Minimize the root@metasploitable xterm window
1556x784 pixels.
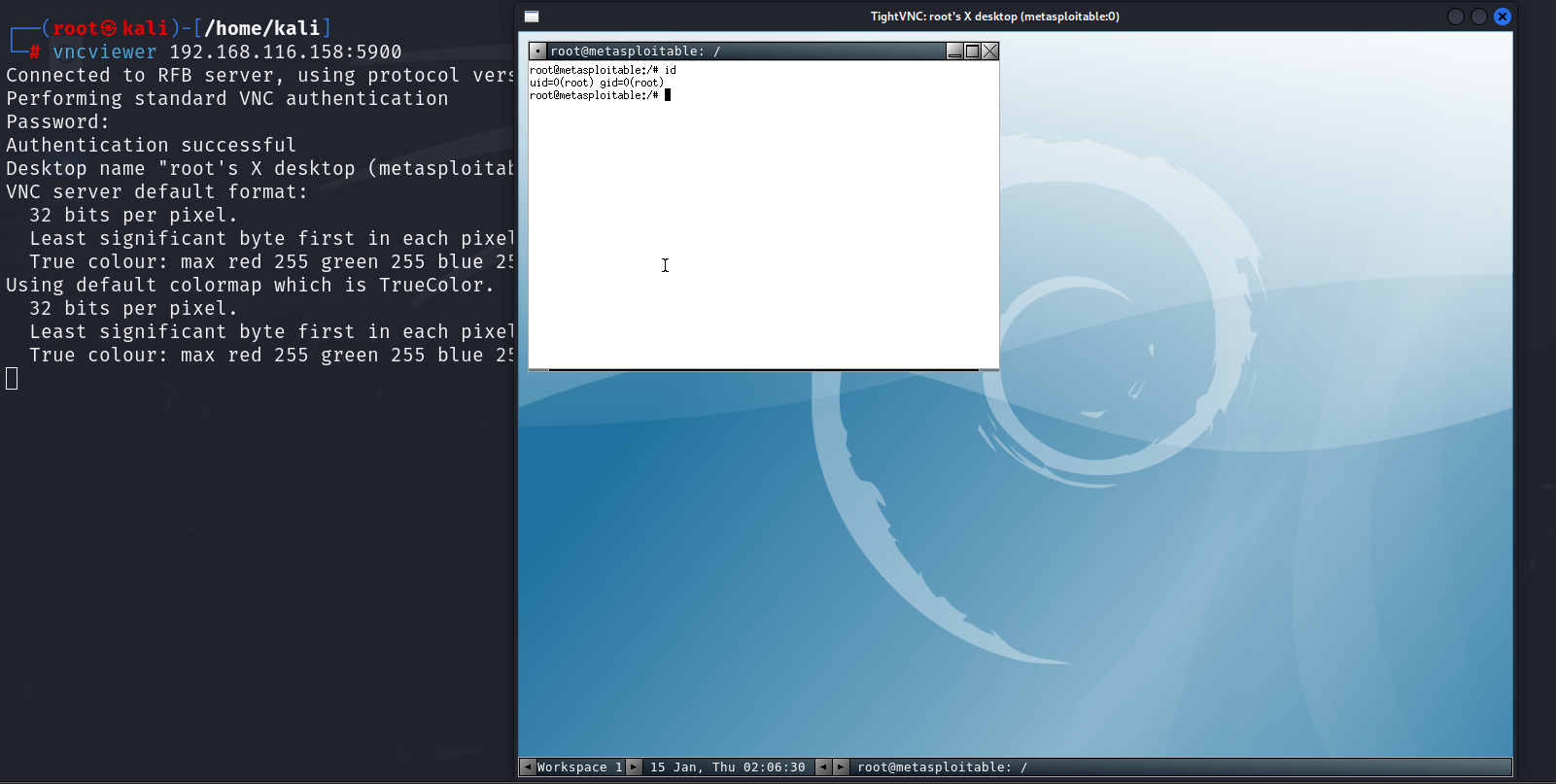coord(954,51)
